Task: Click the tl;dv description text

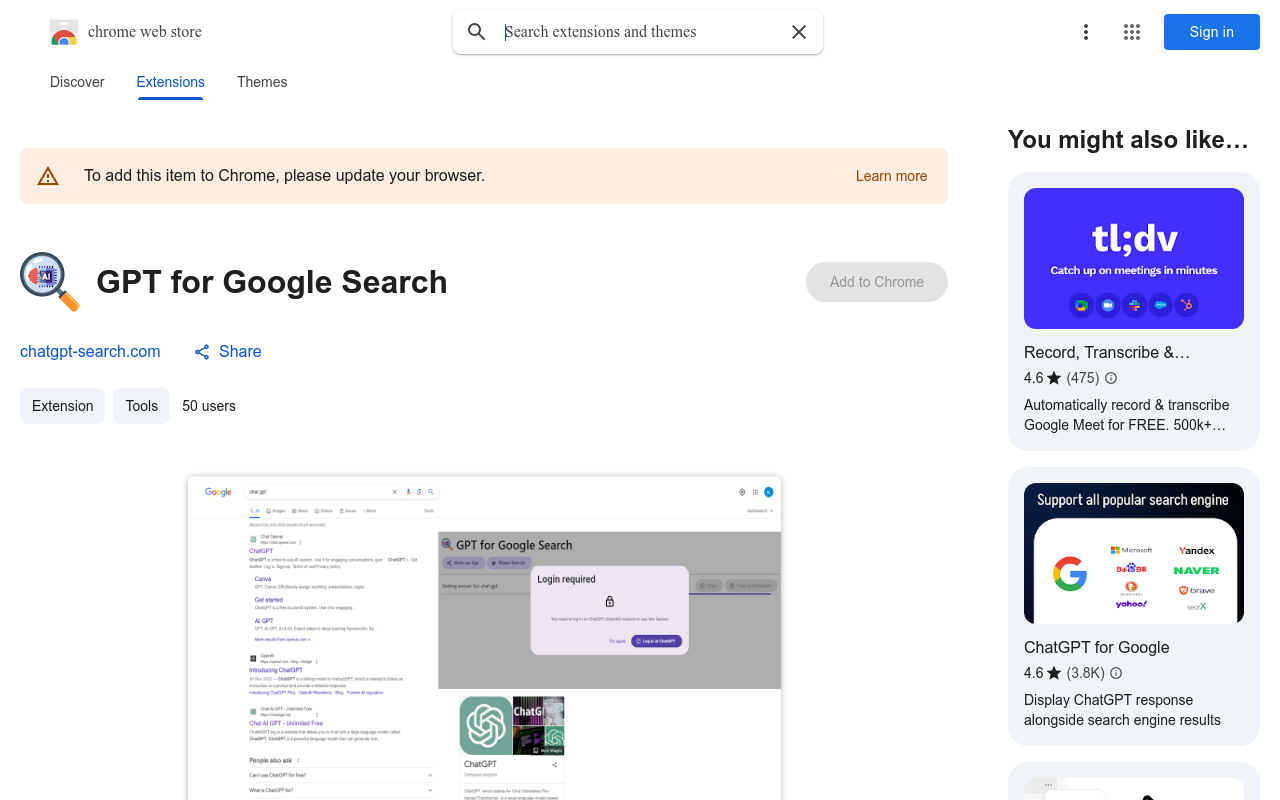Action: click(x=1127, y=415)
